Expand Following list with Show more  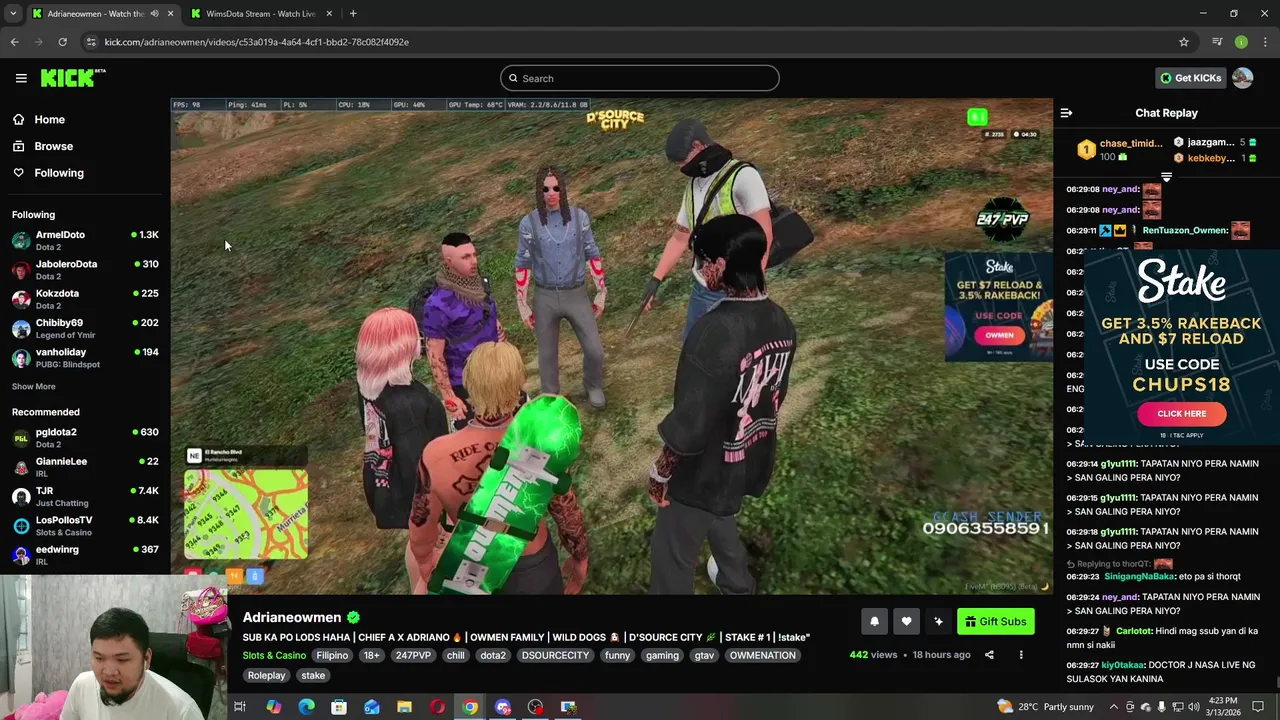(33, 386)
